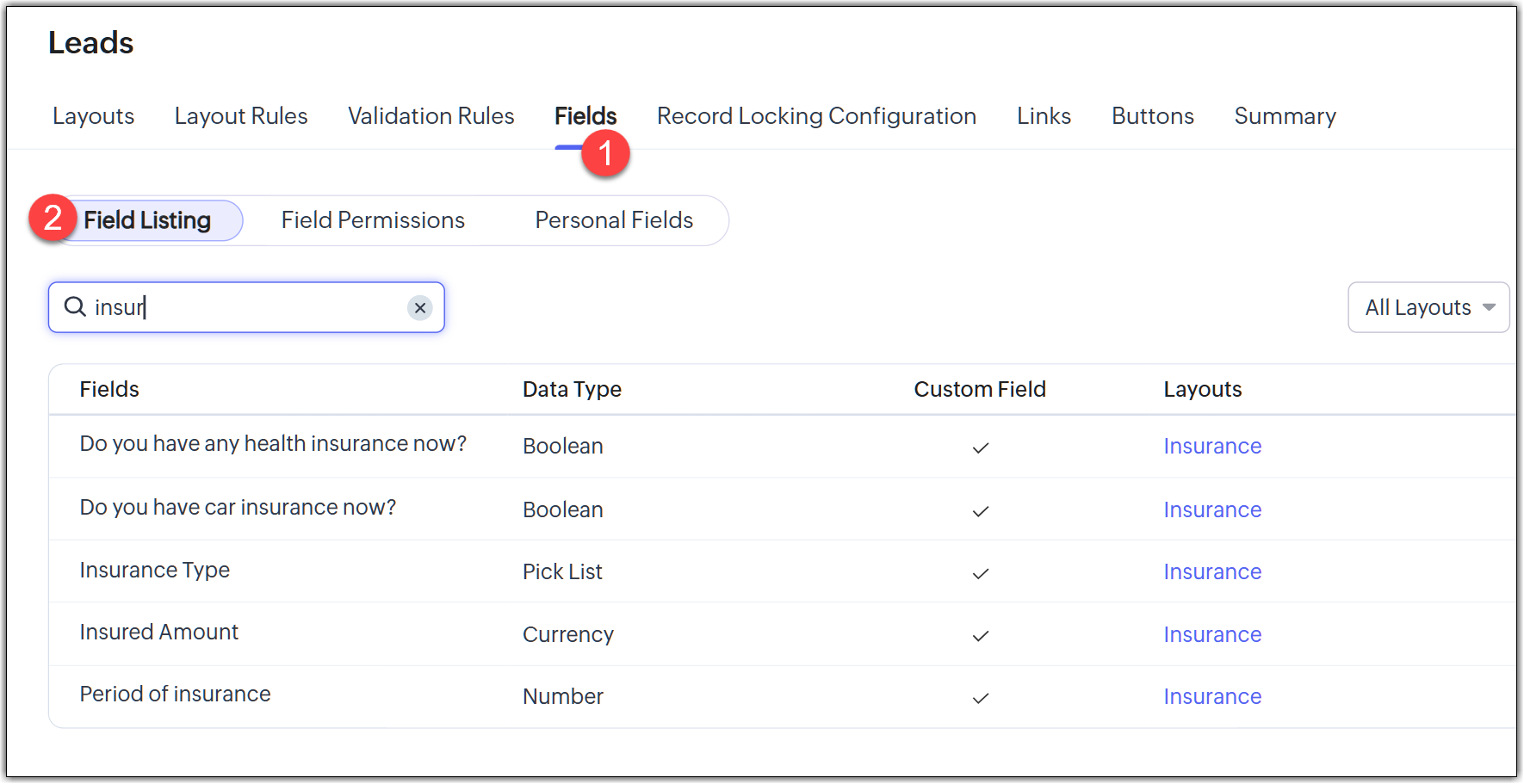Viewport: 1524px width, 784px height.
Task: Click the Insured Amount field name
Action: tap(159, 633)
